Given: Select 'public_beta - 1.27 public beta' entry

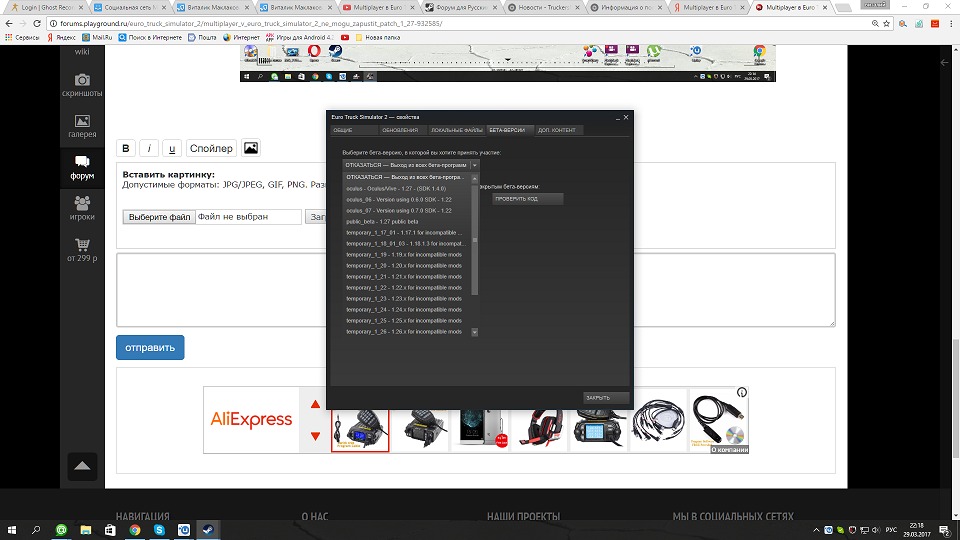Looking at the screenshot, I should 407,222.
